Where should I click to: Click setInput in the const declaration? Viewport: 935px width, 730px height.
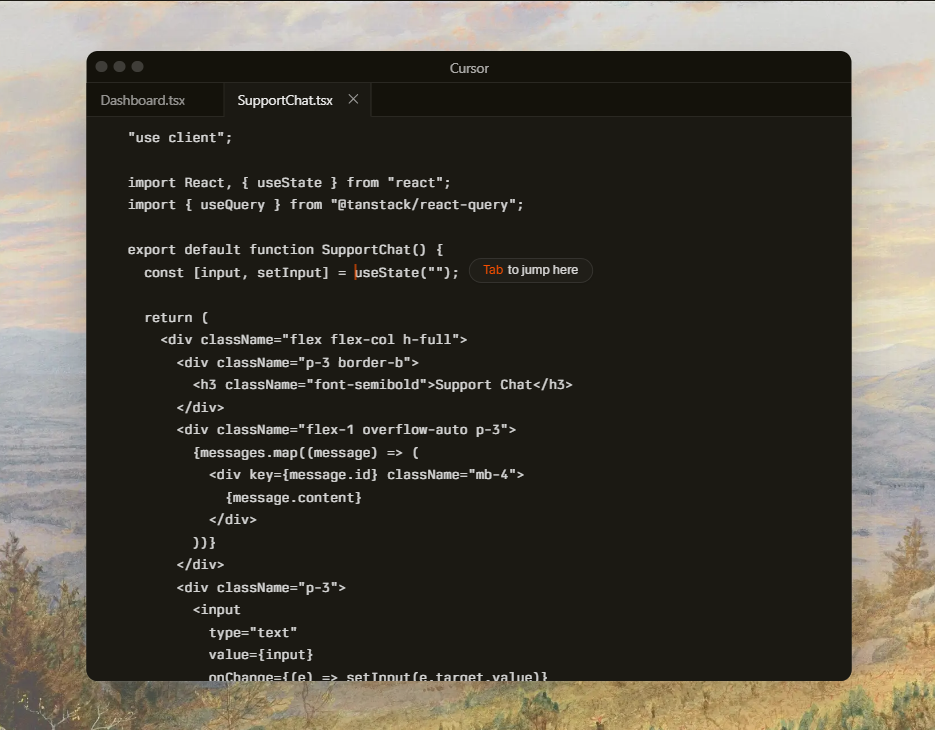click(x=289, y=272)
